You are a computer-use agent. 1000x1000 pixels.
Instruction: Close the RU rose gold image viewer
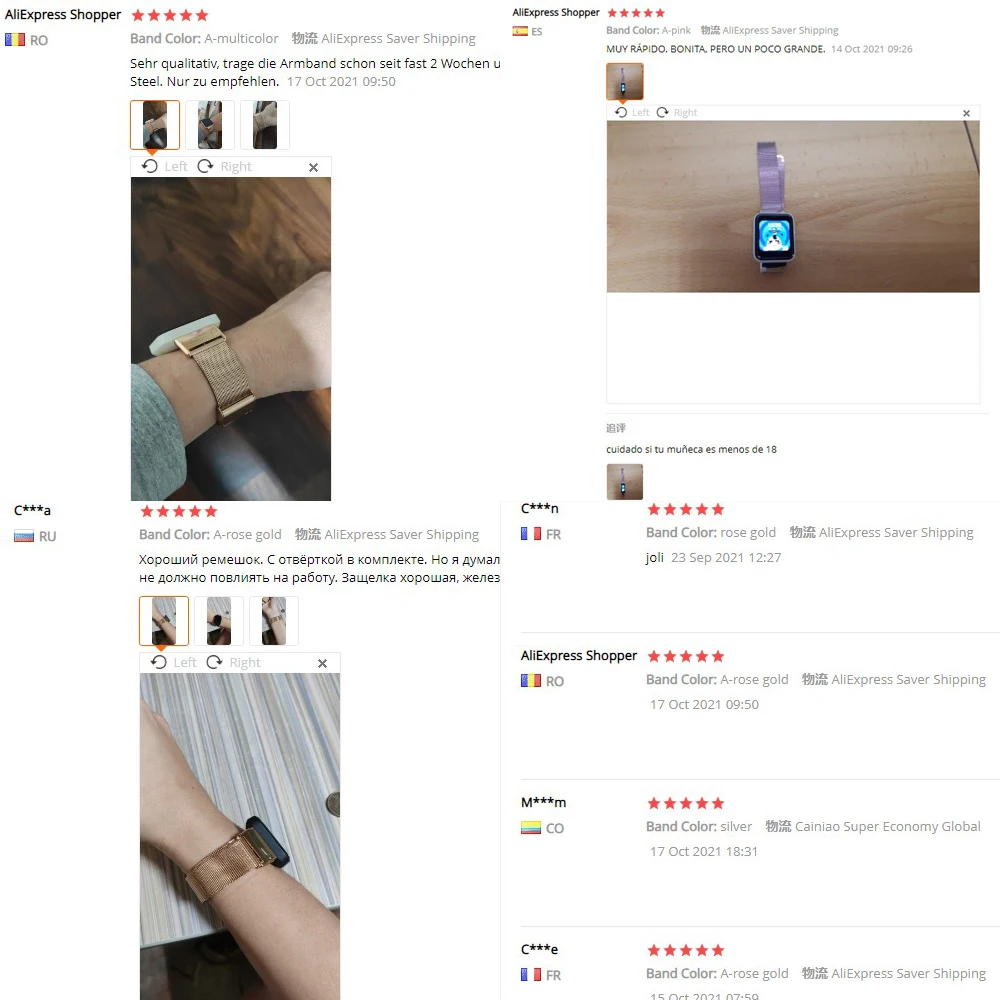(x=322, y=663)
